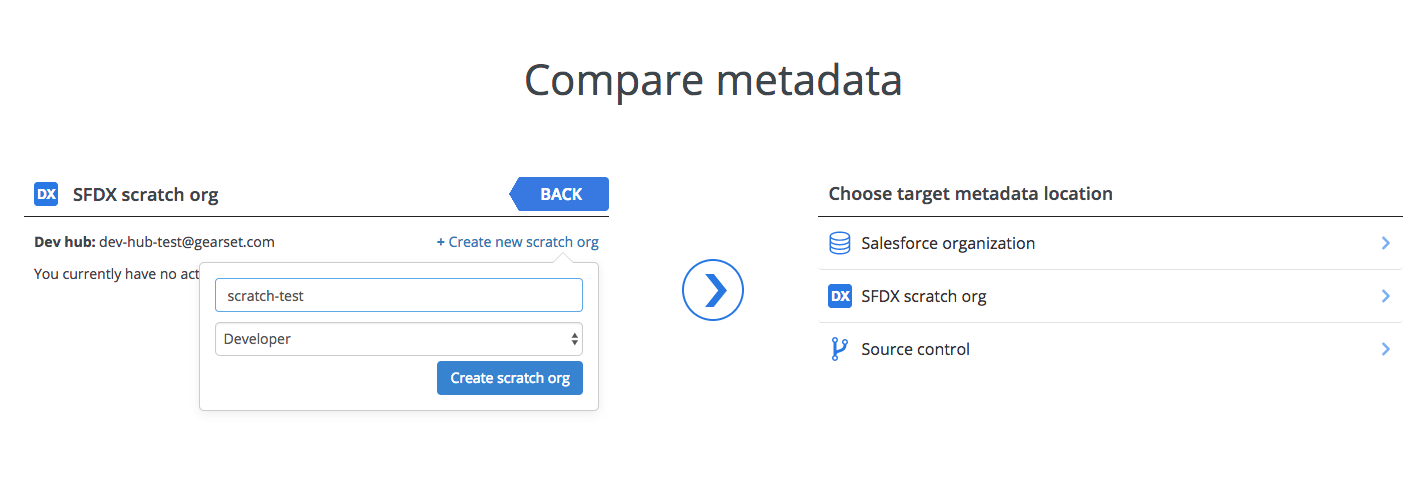This screenshot has width=1422, height=478.
Task: Expand the Salesforce organization chevron
Action: pyautogui.click(x=1385, y=243)
